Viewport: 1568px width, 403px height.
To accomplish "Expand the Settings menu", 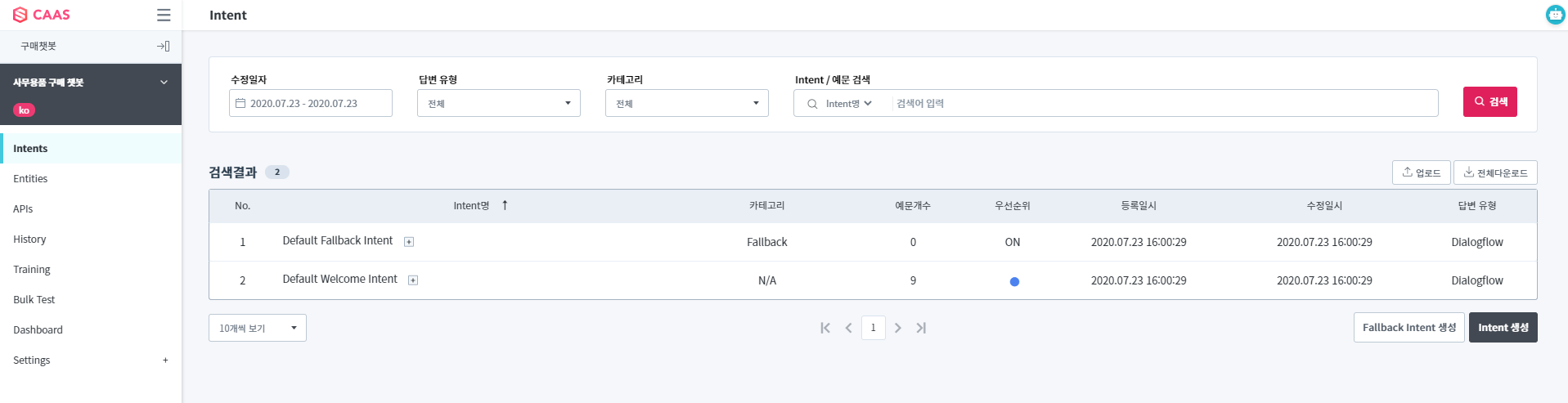I will pyautogui.click(x=165, y=360).
